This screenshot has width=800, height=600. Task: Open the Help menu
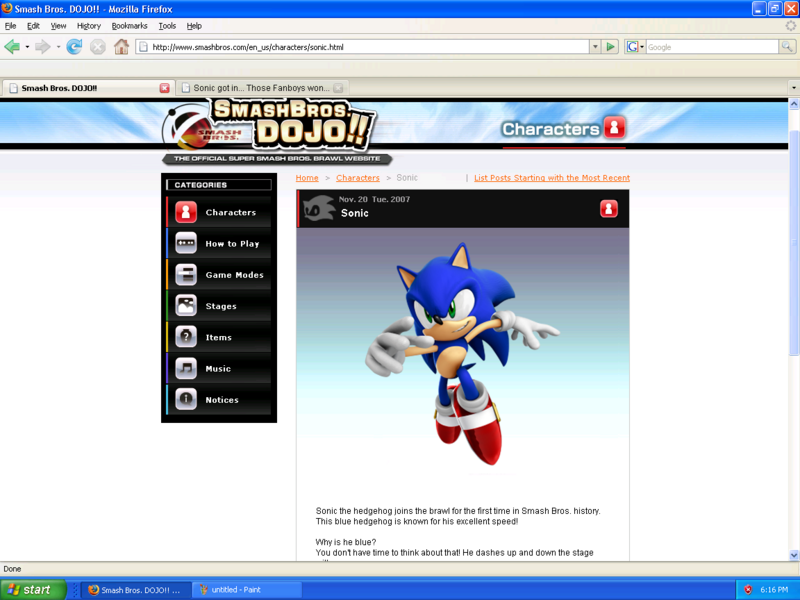(x=194, y=26)
